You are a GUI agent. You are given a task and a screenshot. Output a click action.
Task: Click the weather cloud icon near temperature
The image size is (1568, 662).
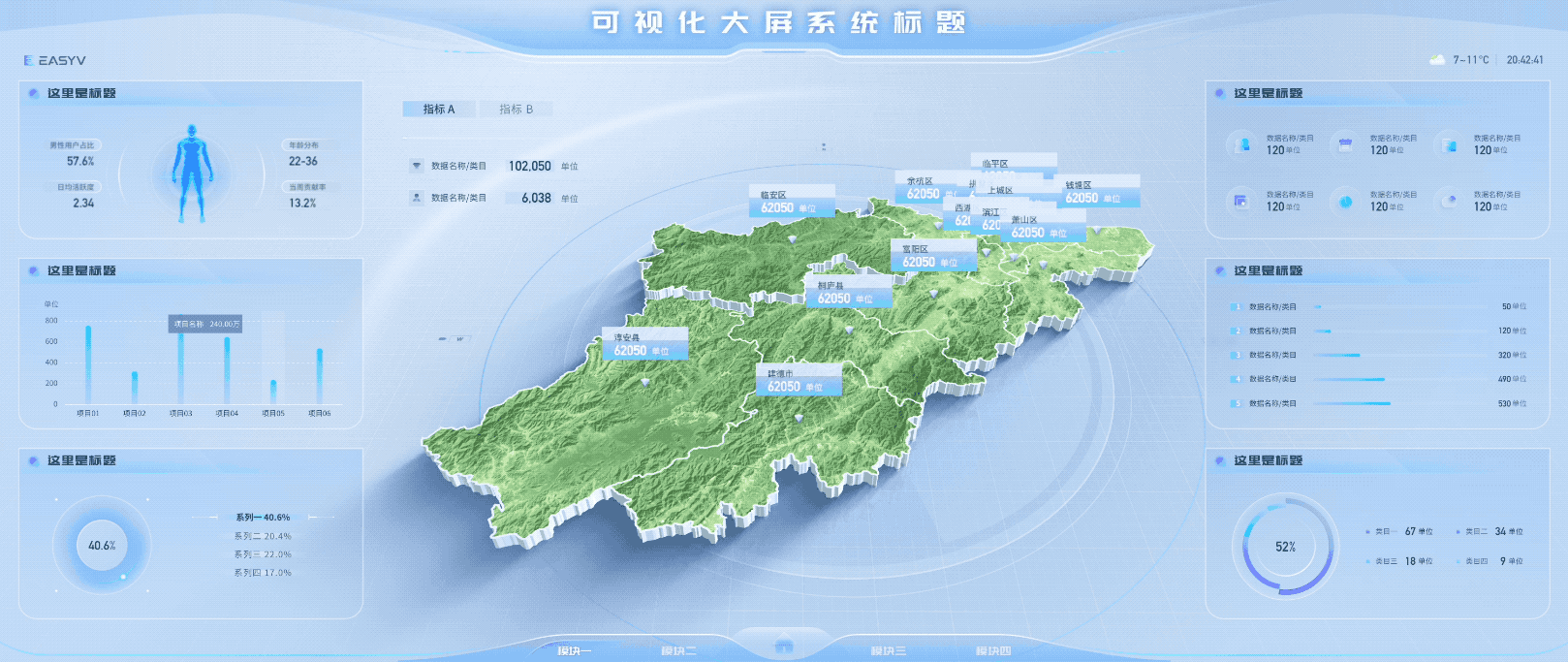coord(1437,59)
